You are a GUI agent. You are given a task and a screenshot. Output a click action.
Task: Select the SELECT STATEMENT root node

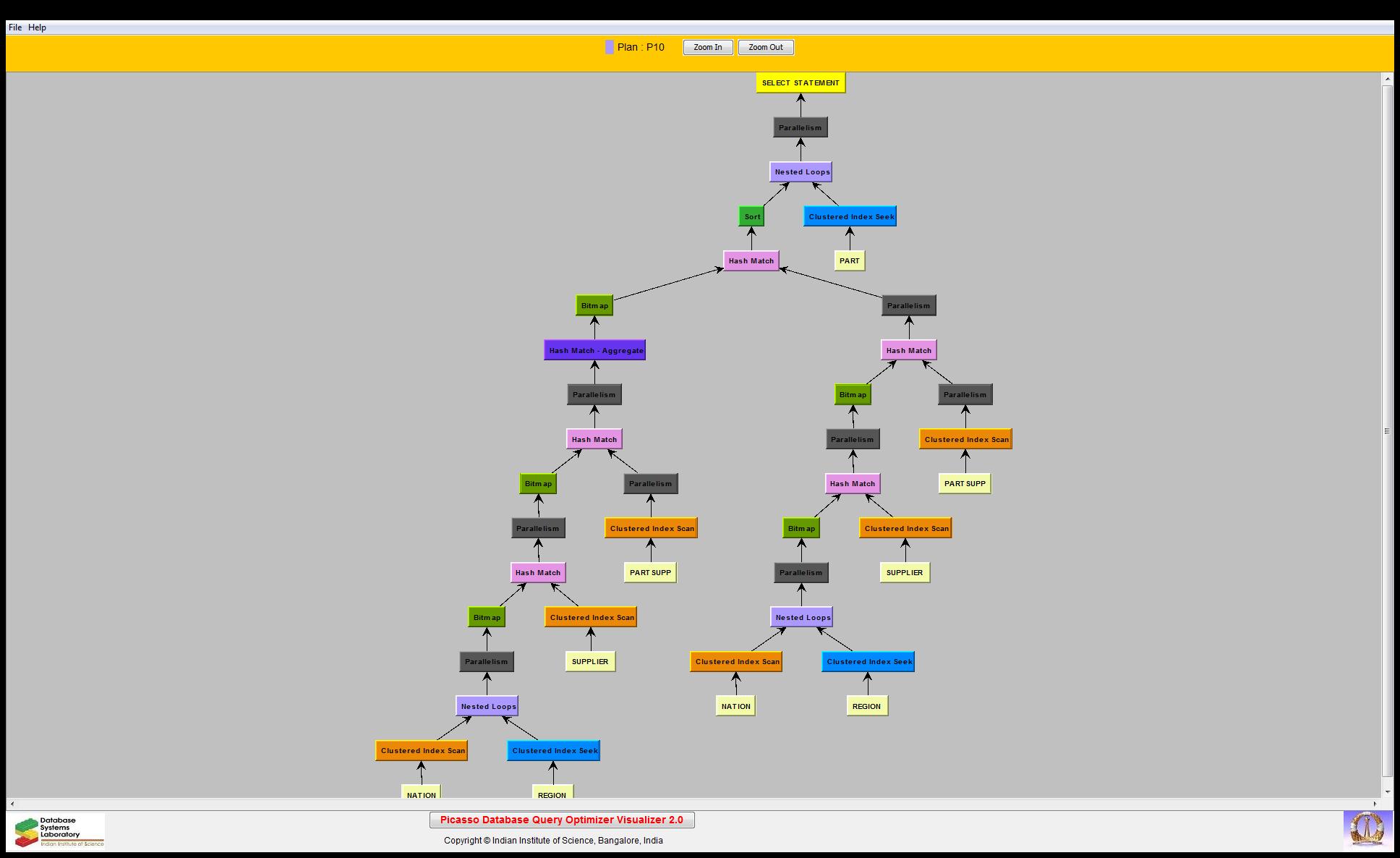(801, 83)
